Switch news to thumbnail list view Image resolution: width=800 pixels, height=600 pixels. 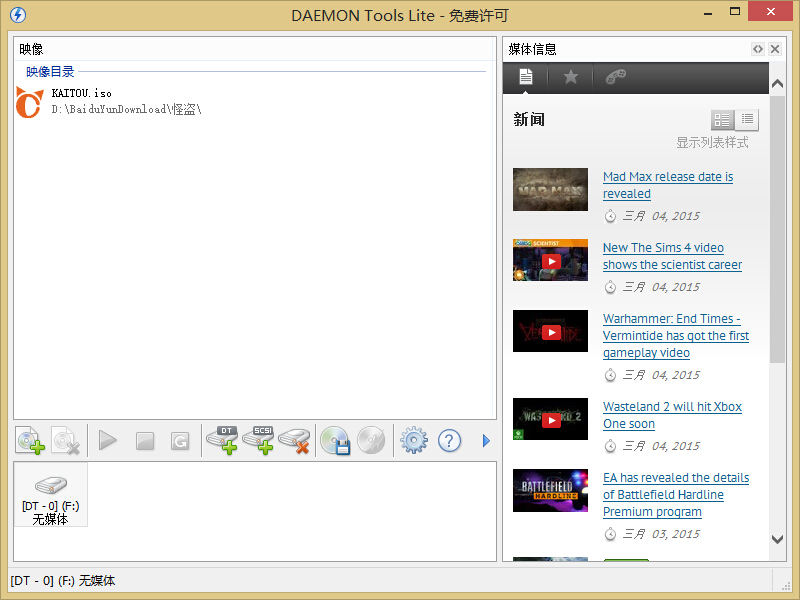722,120
